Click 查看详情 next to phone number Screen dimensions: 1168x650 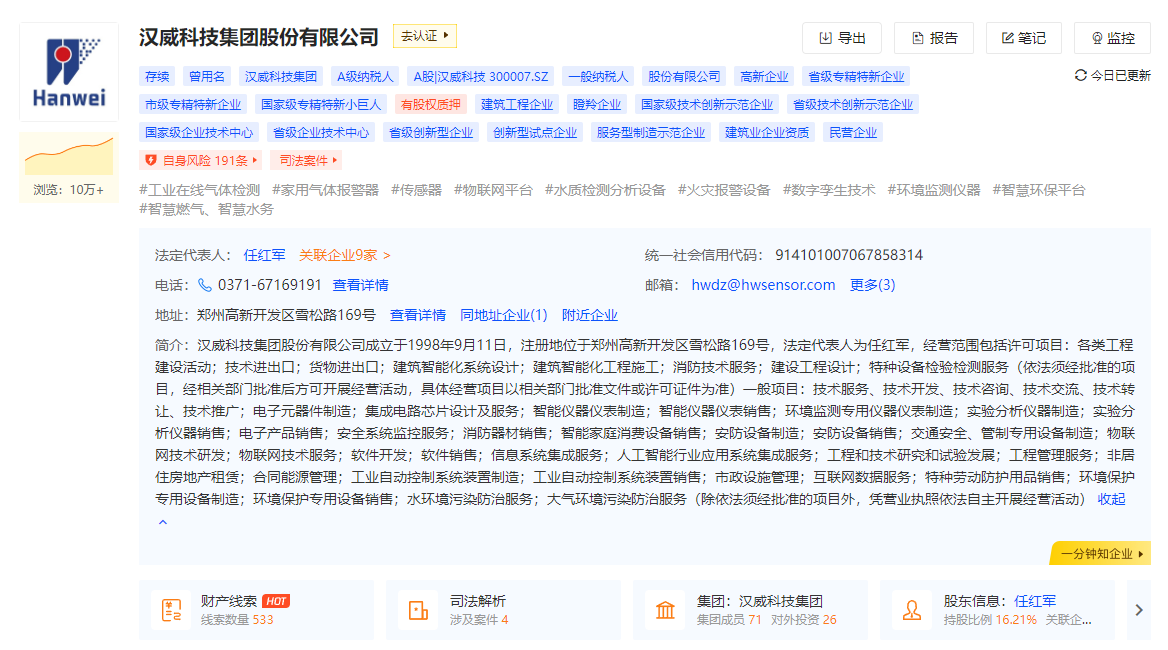[x=361, y=285]
